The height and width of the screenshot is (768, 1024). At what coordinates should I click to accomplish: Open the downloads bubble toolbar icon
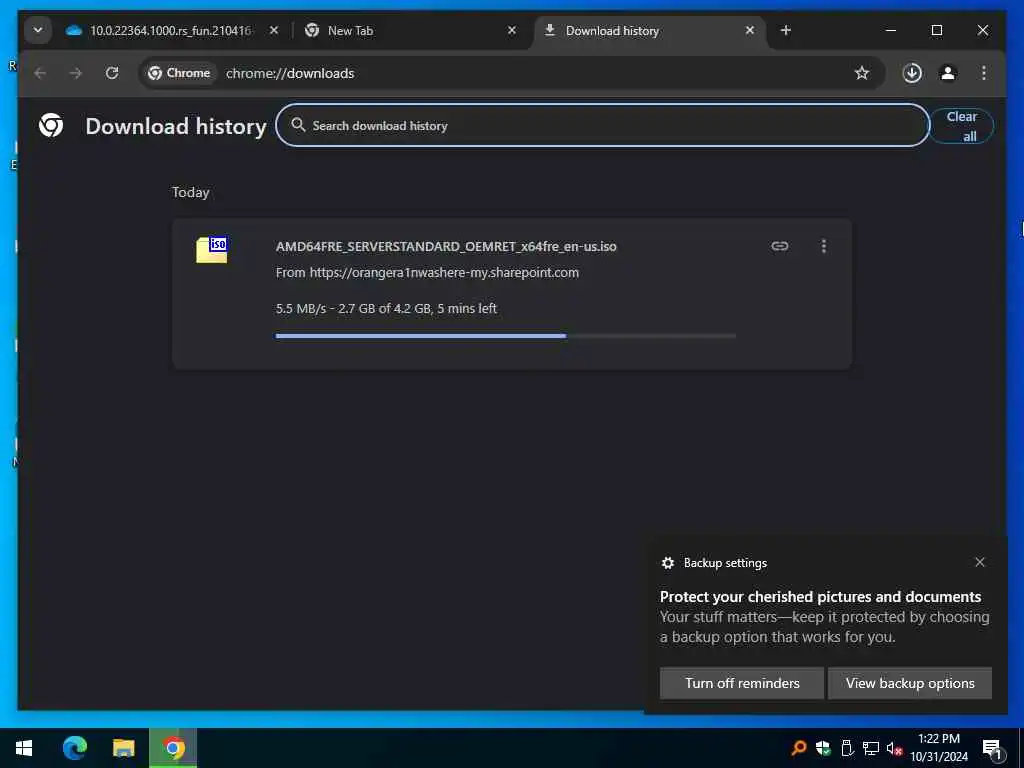pos(912,73)
